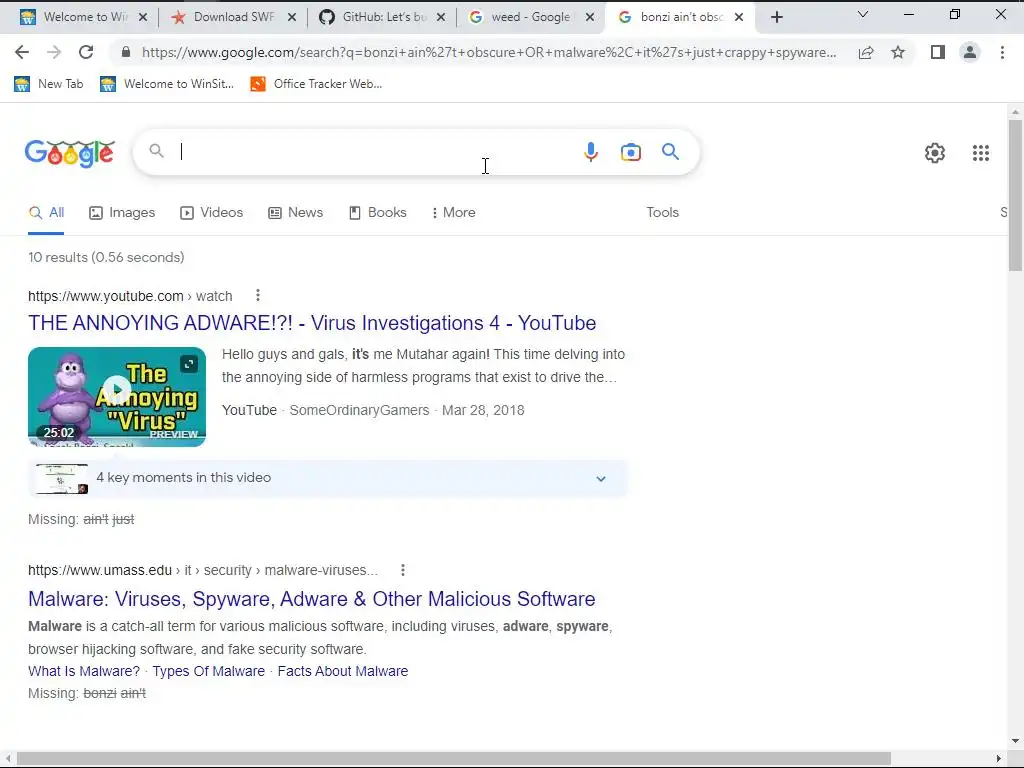Reload the current page
This screenshot has width=1024, height=768.
pyautogui.click(x=86, y=52)
